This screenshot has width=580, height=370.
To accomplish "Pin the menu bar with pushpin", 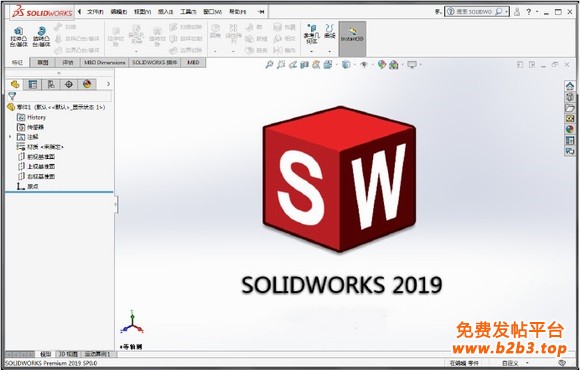I will click(x=261, y=12).
